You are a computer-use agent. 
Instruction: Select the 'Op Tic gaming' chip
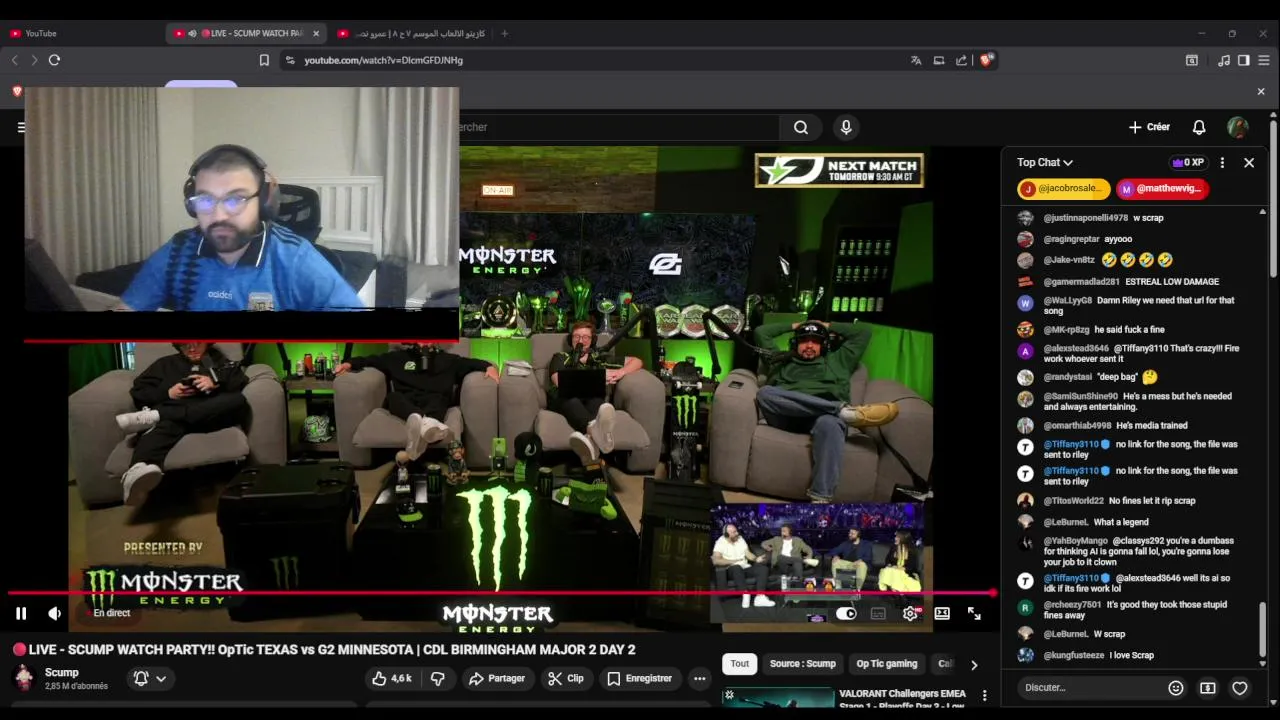(x=886, y=664)
